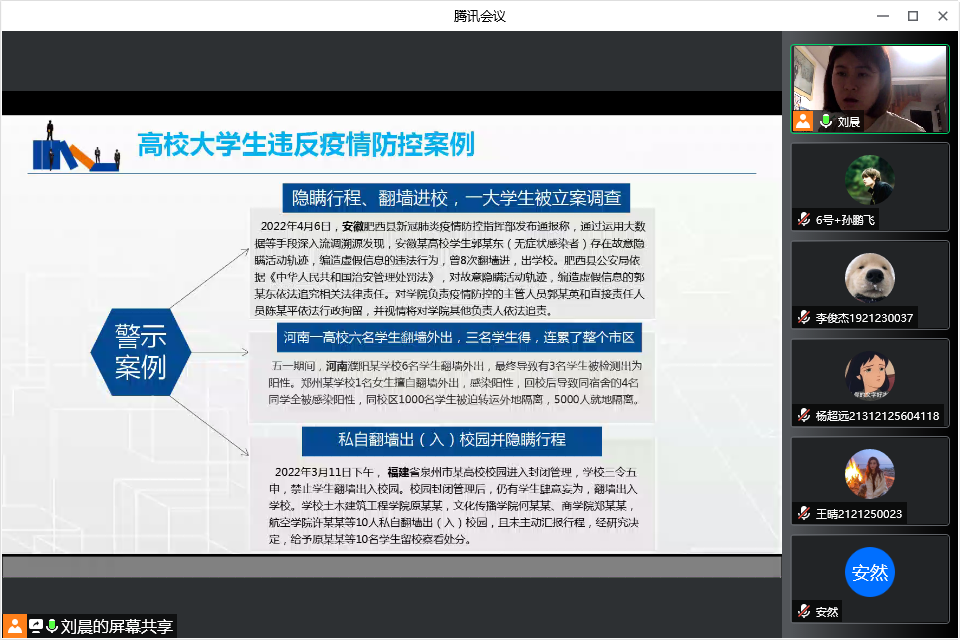Click the 腾讯会议 window title

[480, 16]
